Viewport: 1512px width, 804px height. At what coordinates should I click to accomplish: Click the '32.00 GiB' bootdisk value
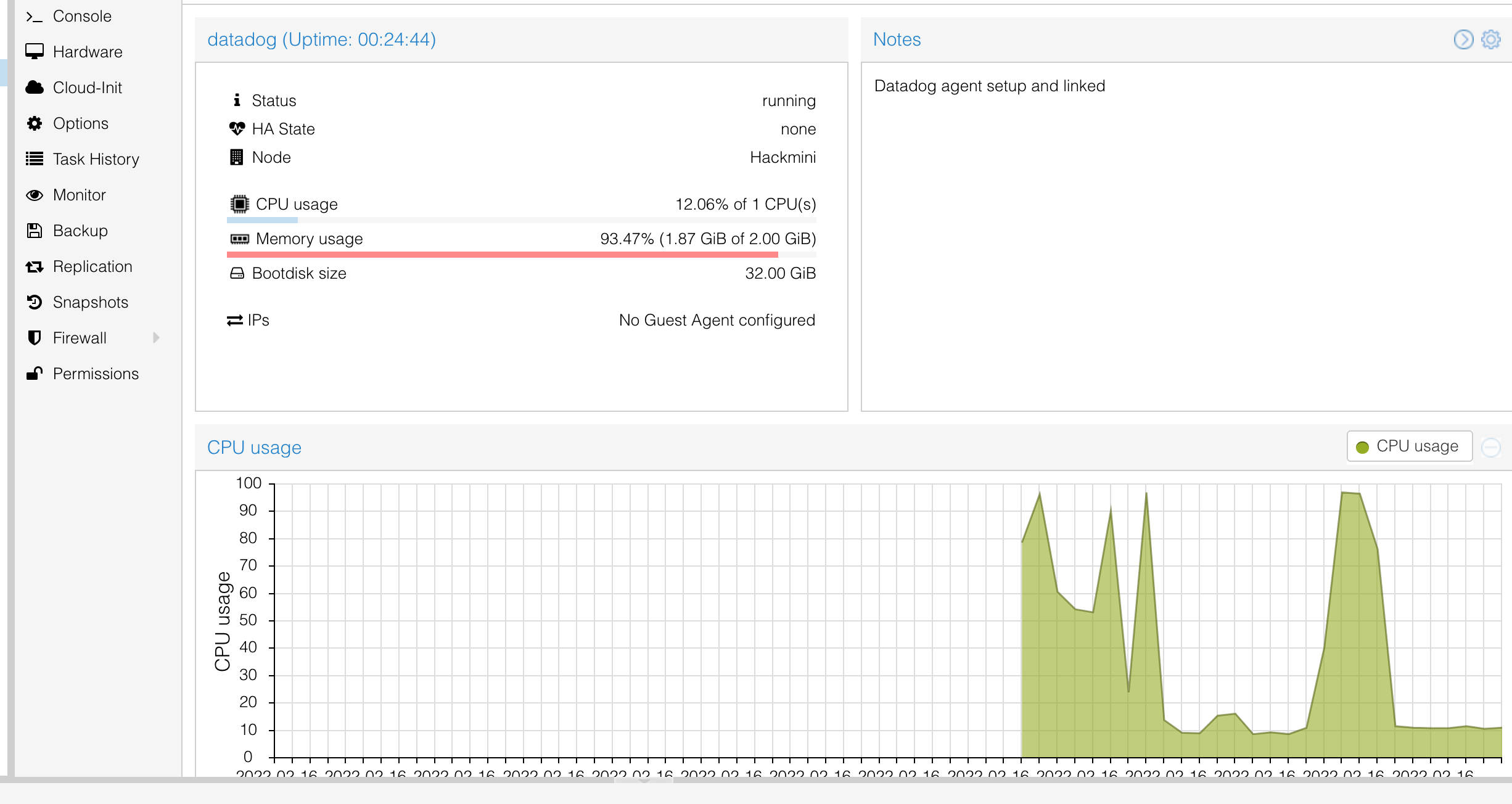point(780,273)
